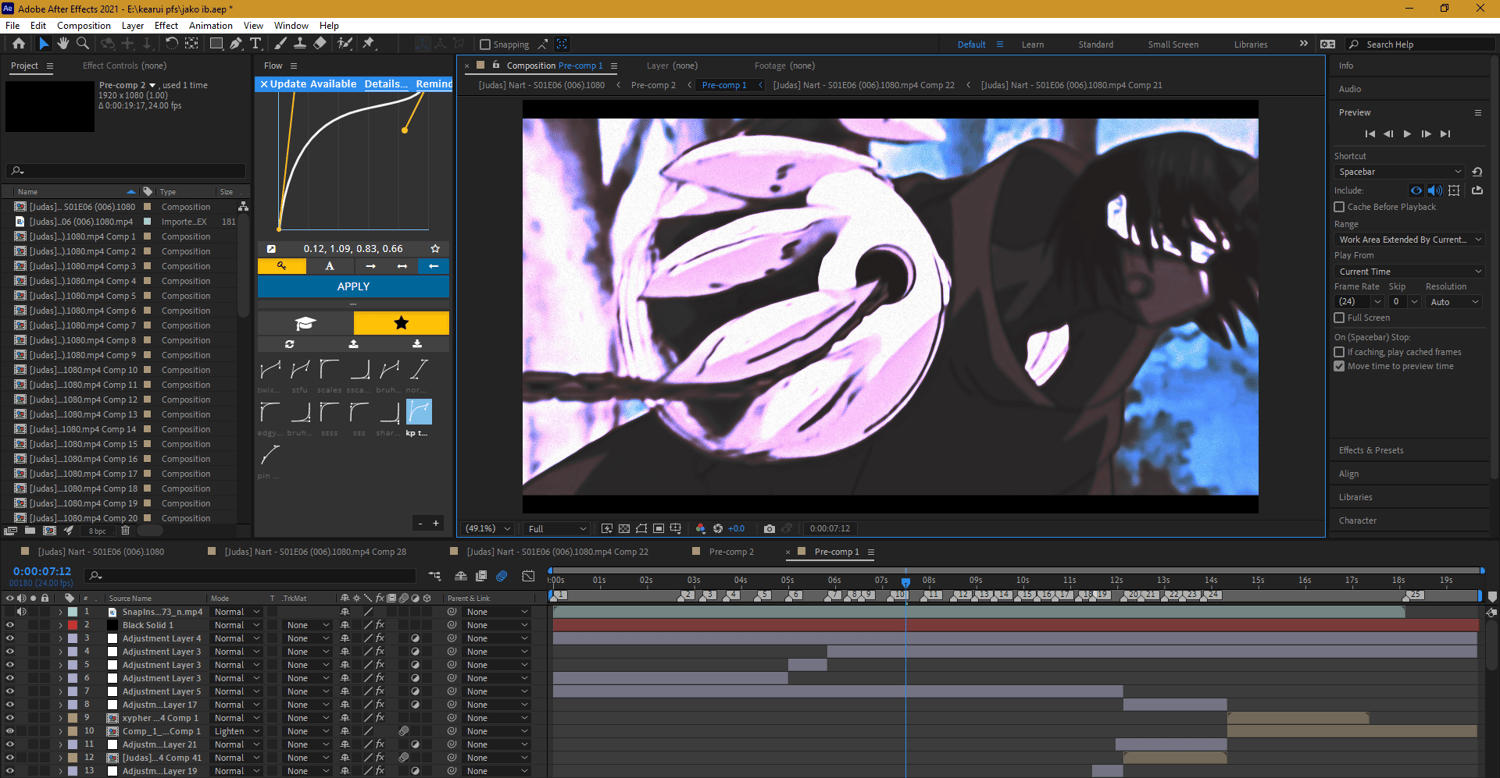
Task: Switch to Small Screen workspace
Action: tap(1173, 44)
